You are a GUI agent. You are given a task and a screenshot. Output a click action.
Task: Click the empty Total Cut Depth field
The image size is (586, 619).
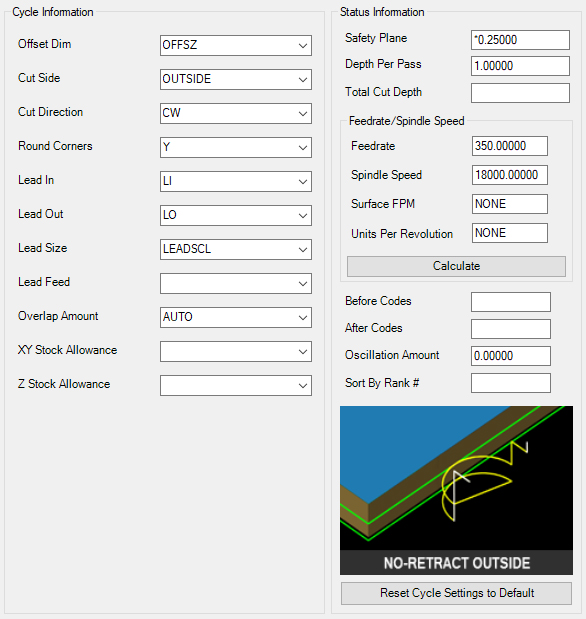520,93
